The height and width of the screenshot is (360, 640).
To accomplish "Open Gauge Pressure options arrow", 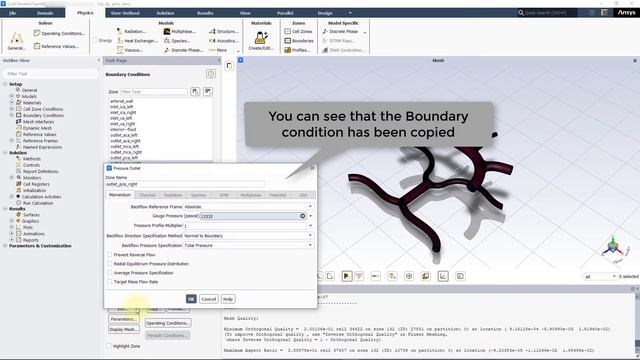I will 311,216.
